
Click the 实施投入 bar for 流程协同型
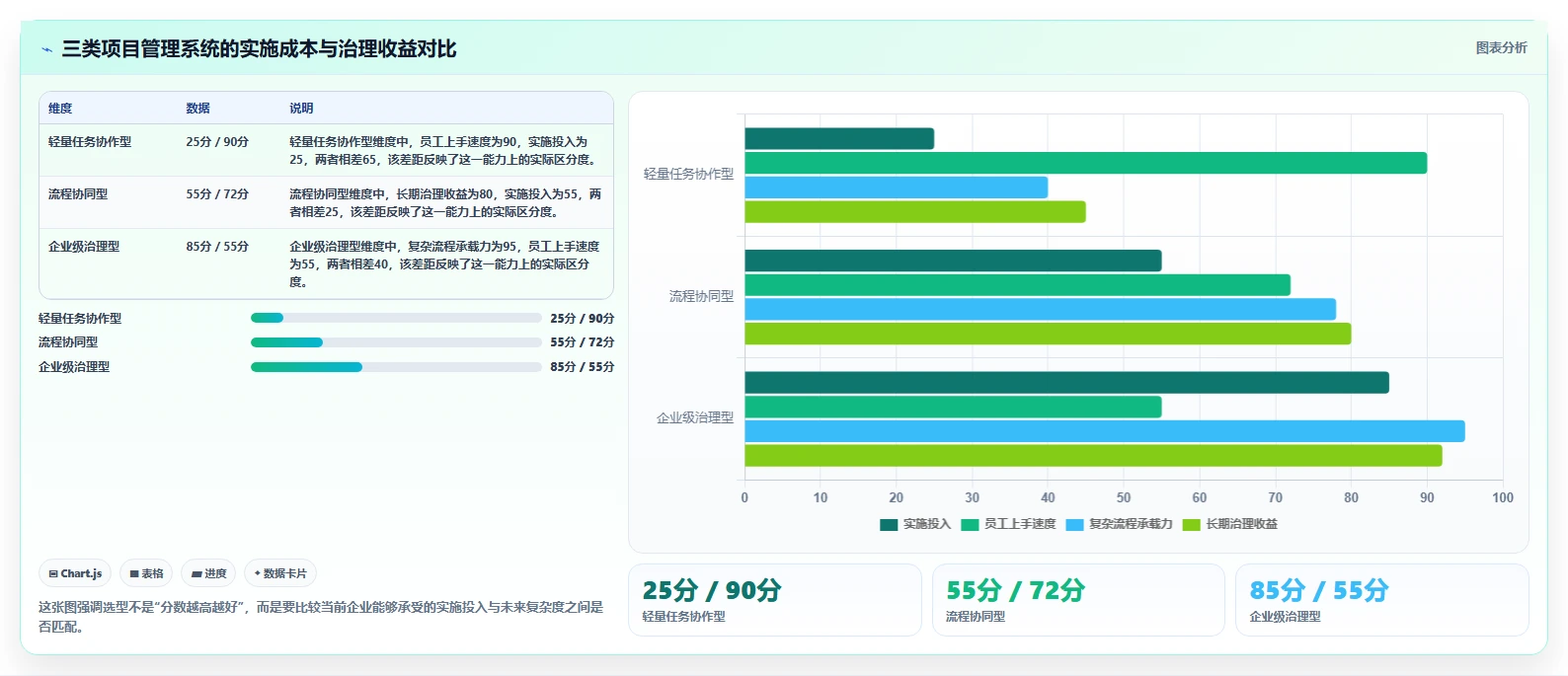click(953, 261)
